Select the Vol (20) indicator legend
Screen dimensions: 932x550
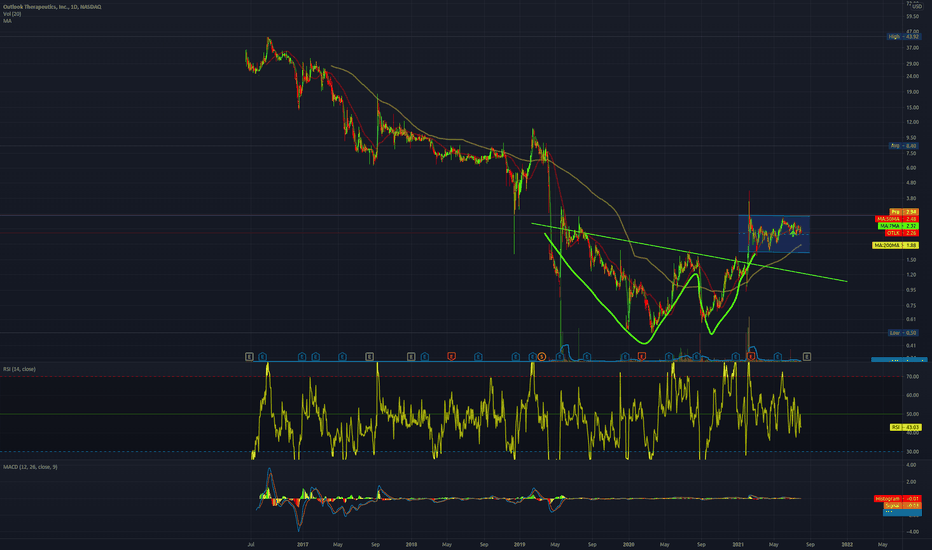pos(12,14)
